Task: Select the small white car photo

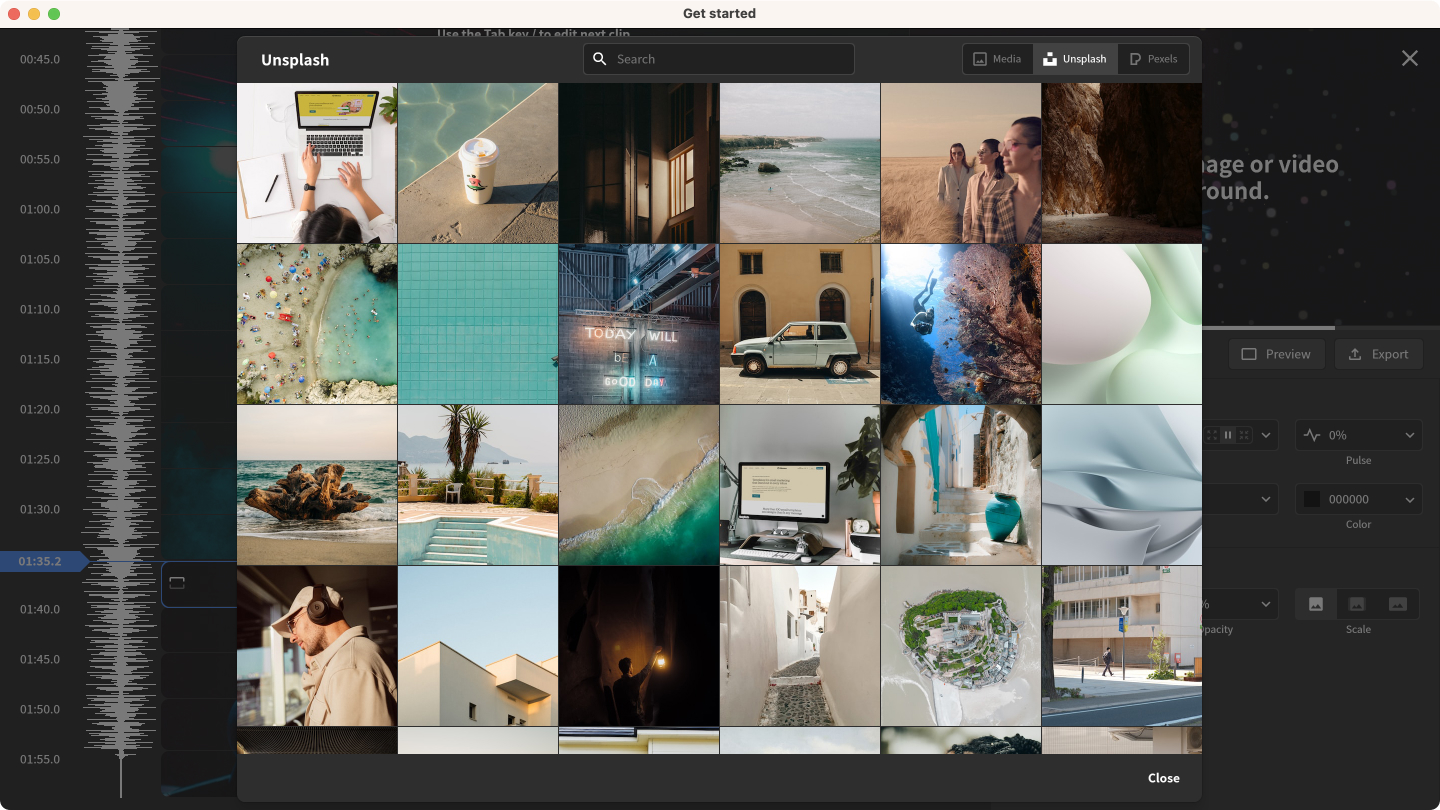Action: [x=800, y=324]
